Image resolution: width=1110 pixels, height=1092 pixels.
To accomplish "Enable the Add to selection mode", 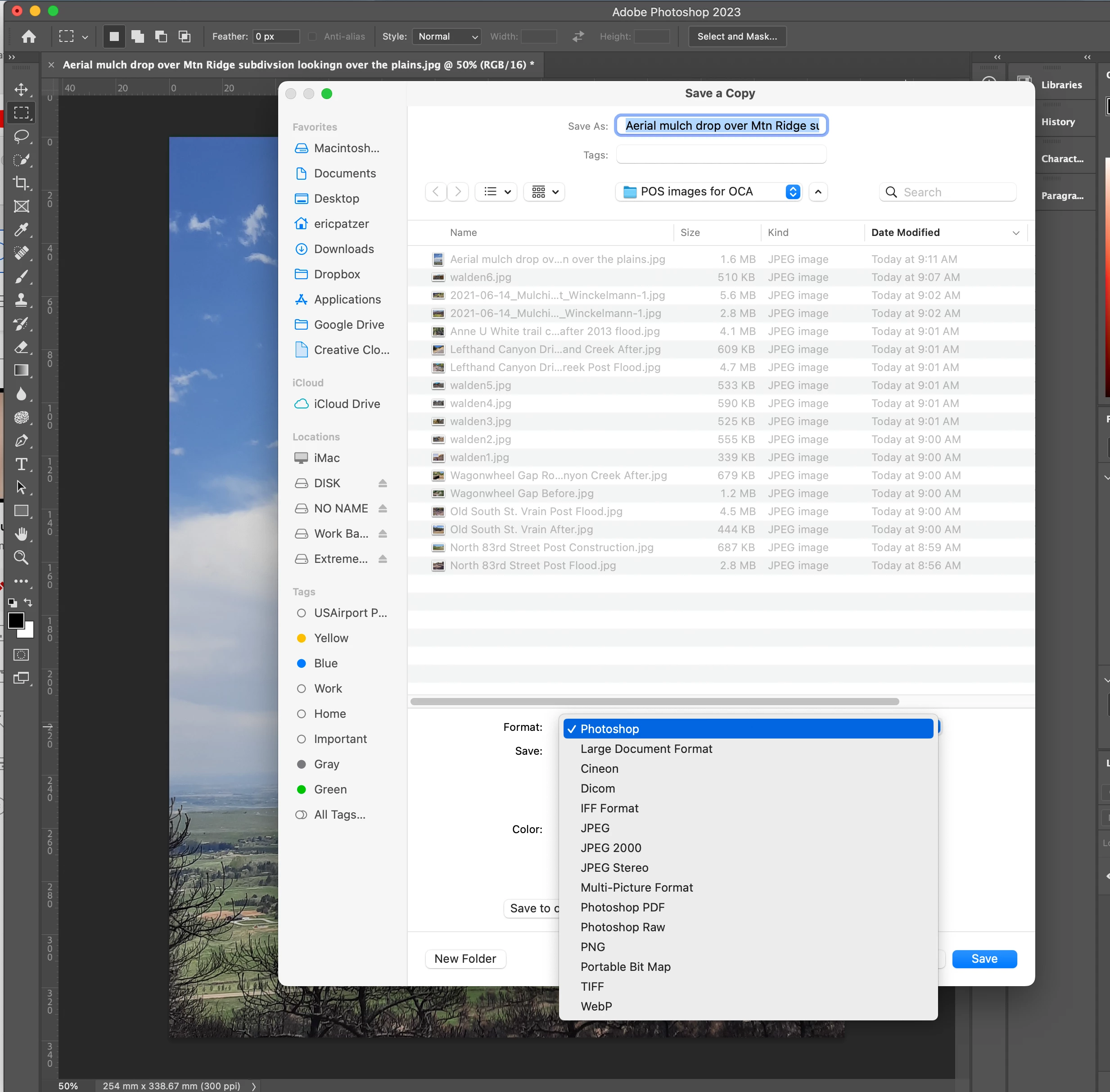I will coord(138,37).
